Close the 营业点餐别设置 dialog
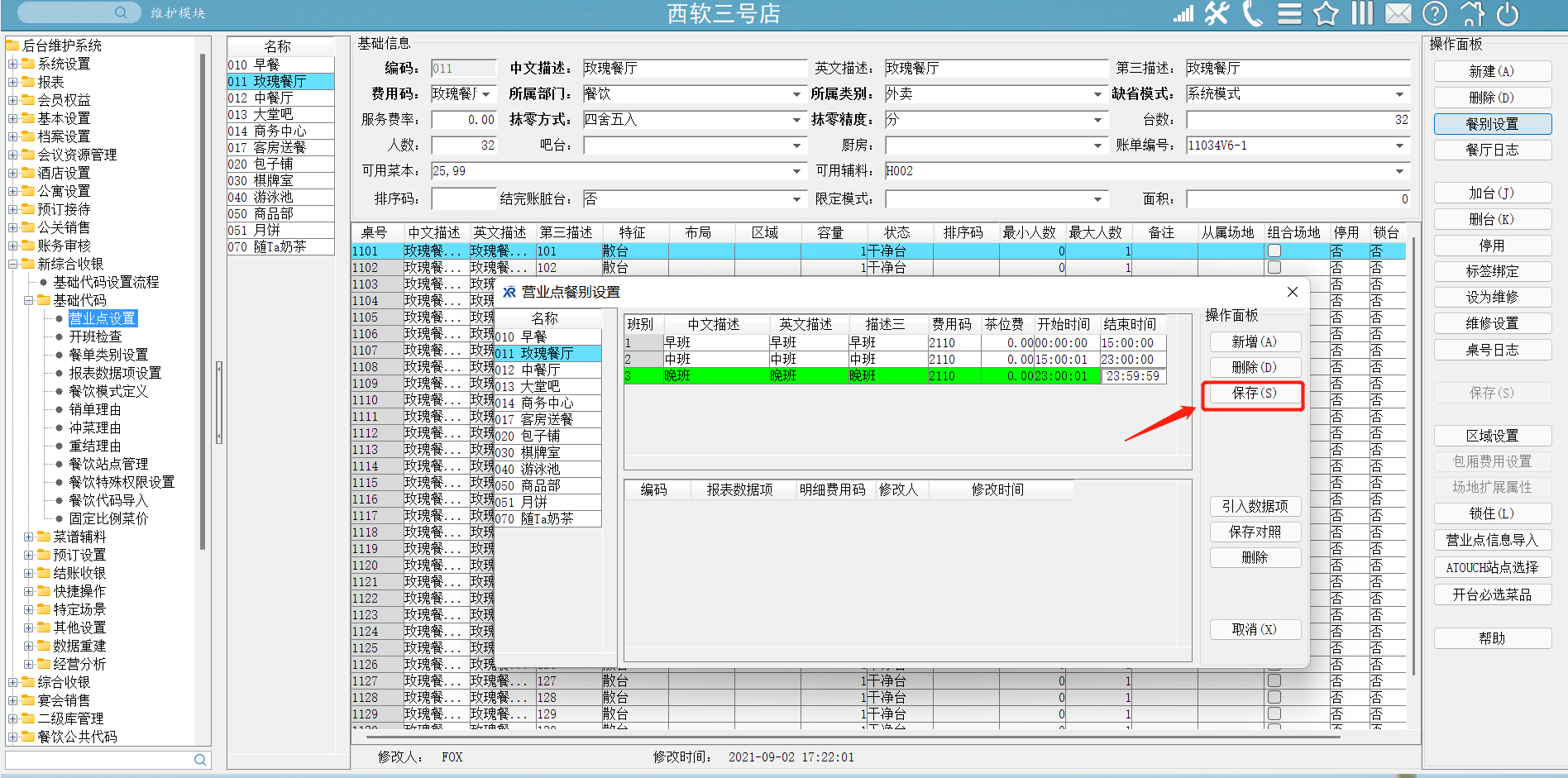The image size is (1568, 778). [x=1293, y=292]
